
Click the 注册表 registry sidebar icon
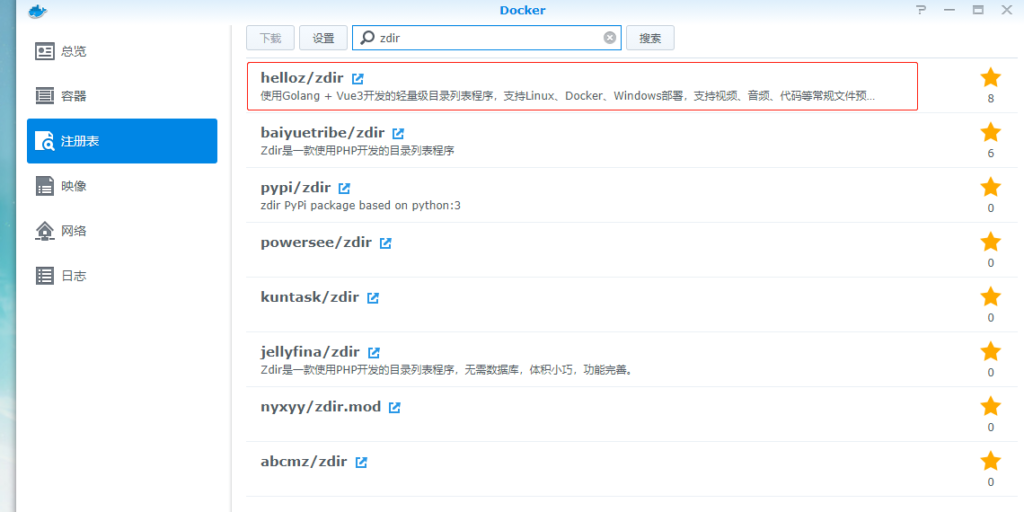[x=44, y=141]
